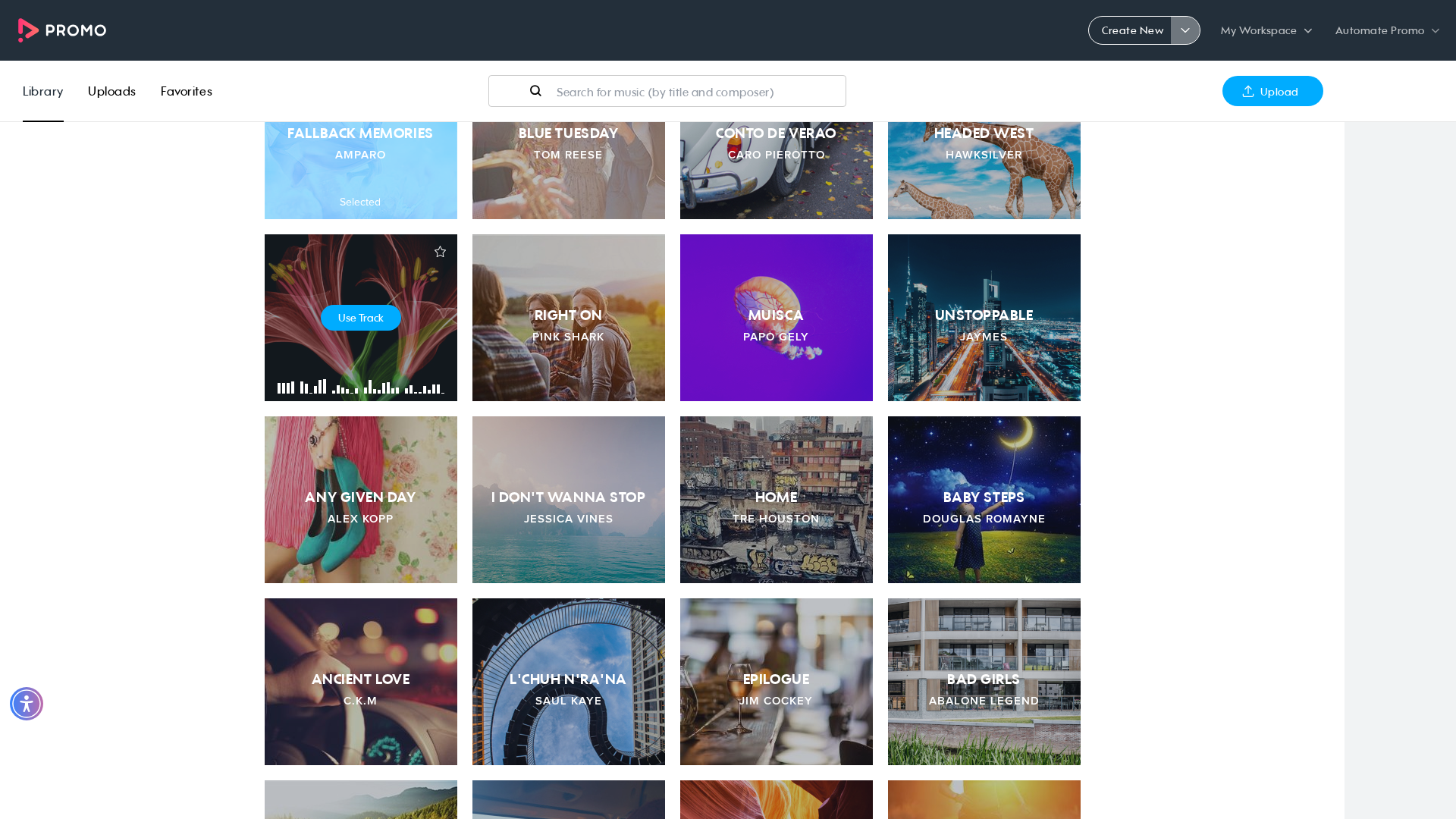This screenshot has height=819, width=1456.
Task: Select the Any Given Day track
Action: click(361, 500)
